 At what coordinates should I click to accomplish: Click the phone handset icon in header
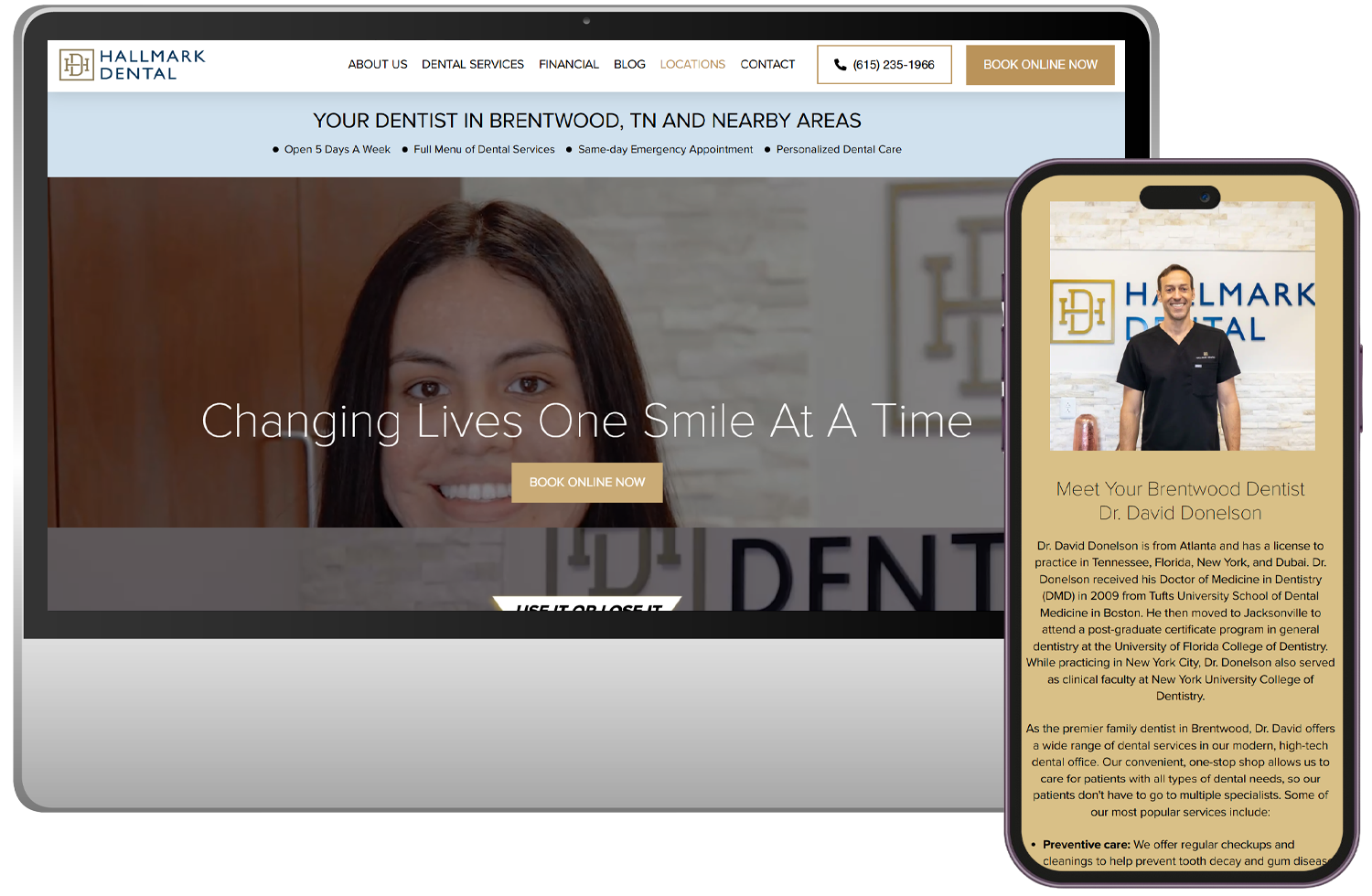(840, 65)
